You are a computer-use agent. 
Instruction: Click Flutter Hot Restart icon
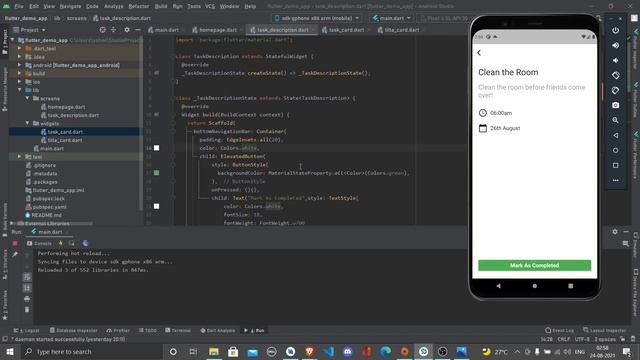point(72,243)
